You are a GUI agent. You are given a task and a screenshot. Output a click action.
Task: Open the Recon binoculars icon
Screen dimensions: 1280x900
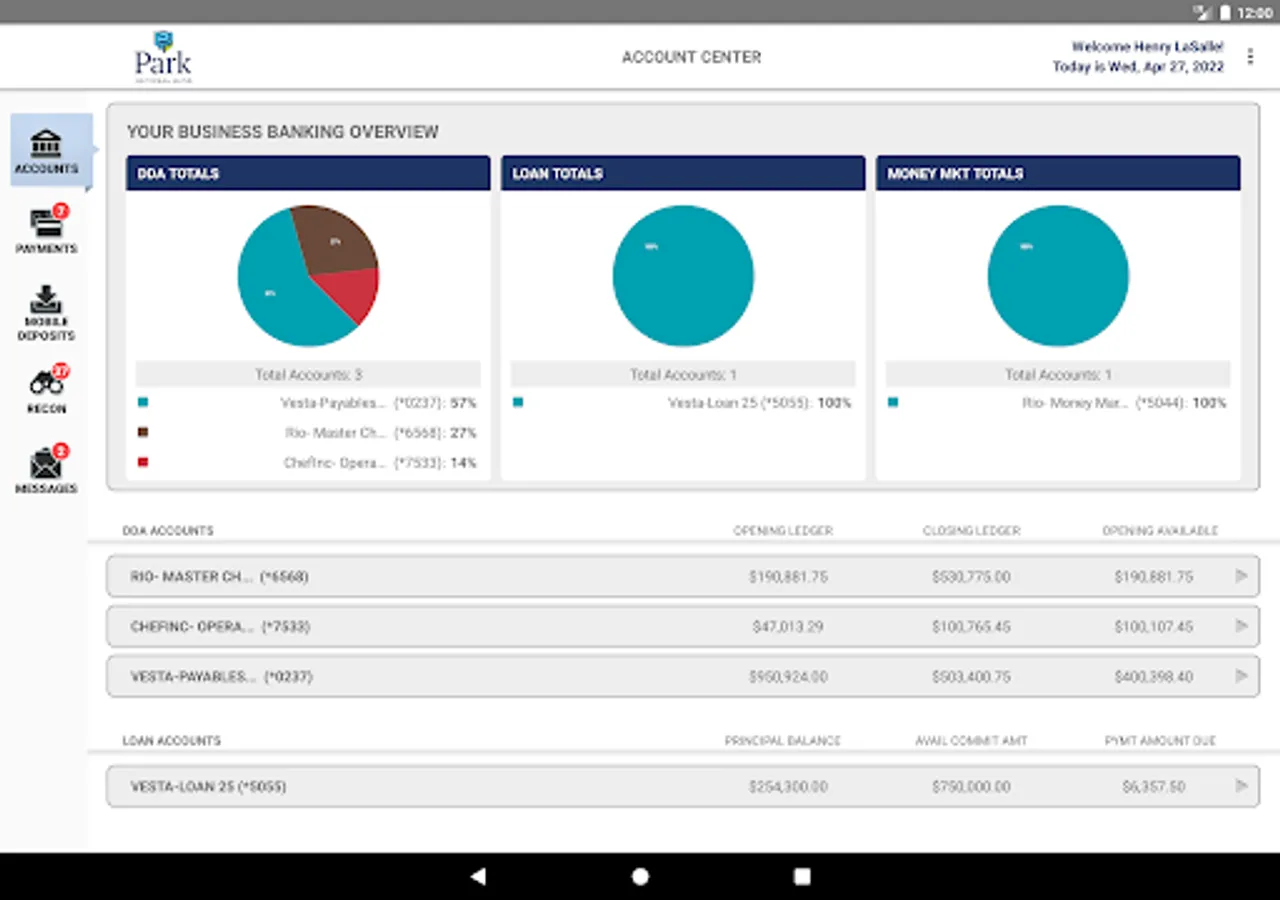tap(47, 390)
